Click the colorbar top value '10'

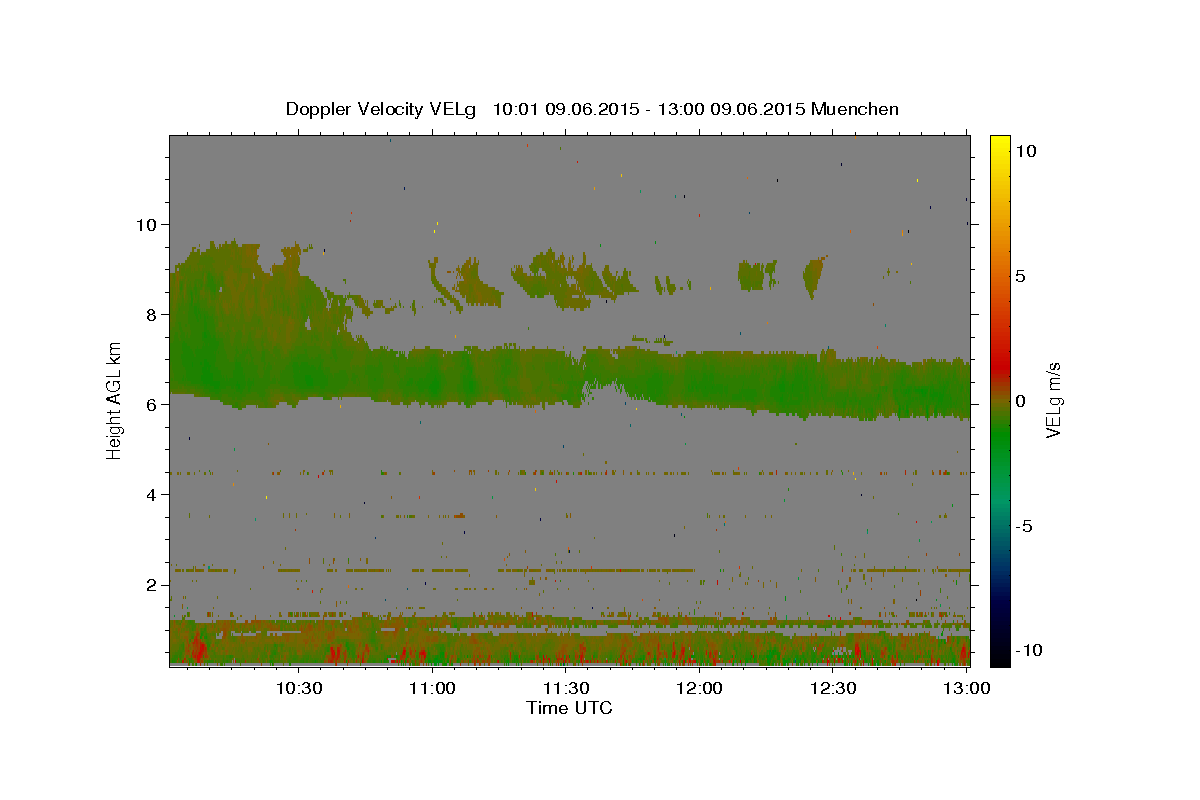[1025, 151]
